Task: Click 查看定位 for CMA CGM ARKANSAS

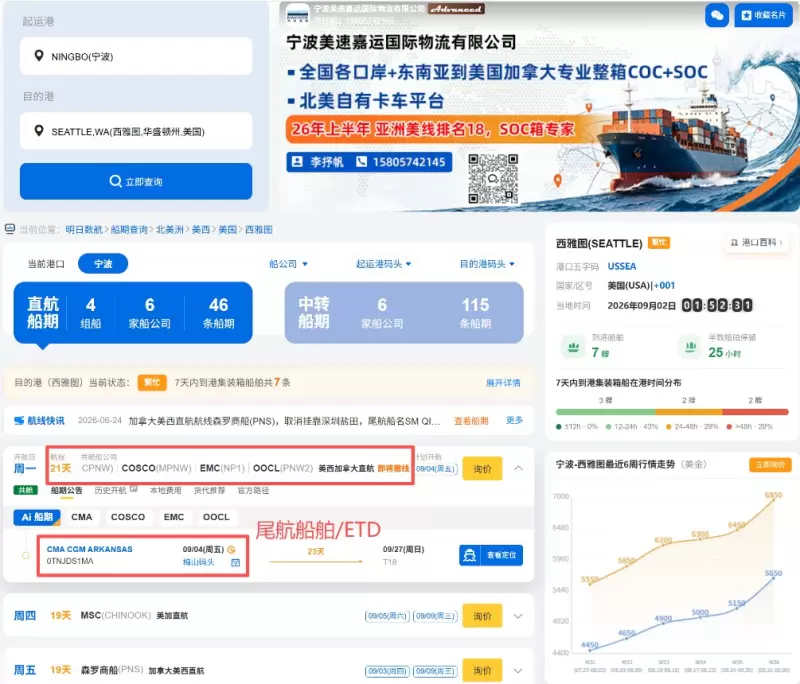Action: pos(491,555)
